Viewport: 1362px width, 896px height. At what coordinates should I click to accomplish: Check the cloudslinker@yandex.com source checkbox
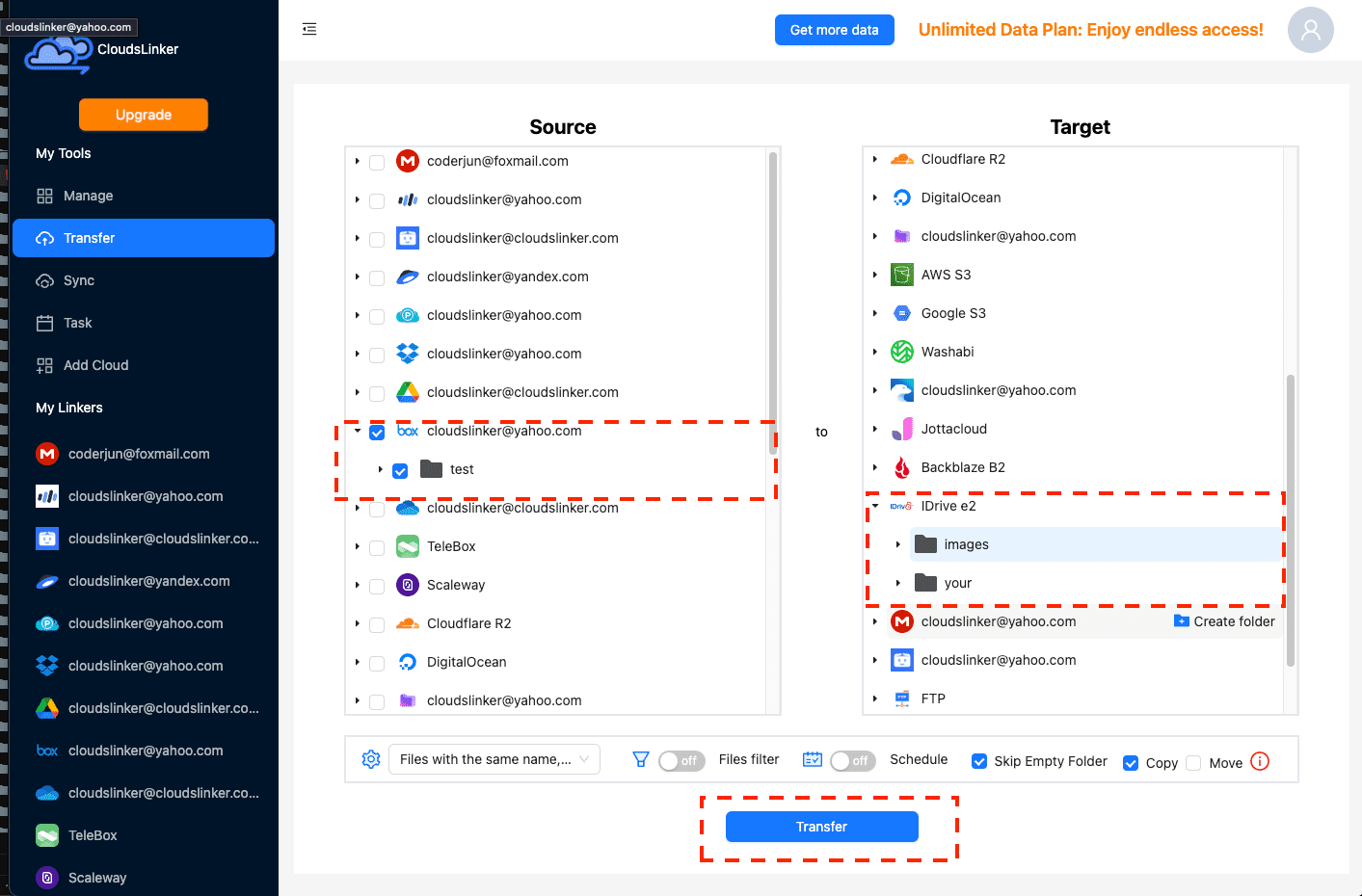pos(377,277)
